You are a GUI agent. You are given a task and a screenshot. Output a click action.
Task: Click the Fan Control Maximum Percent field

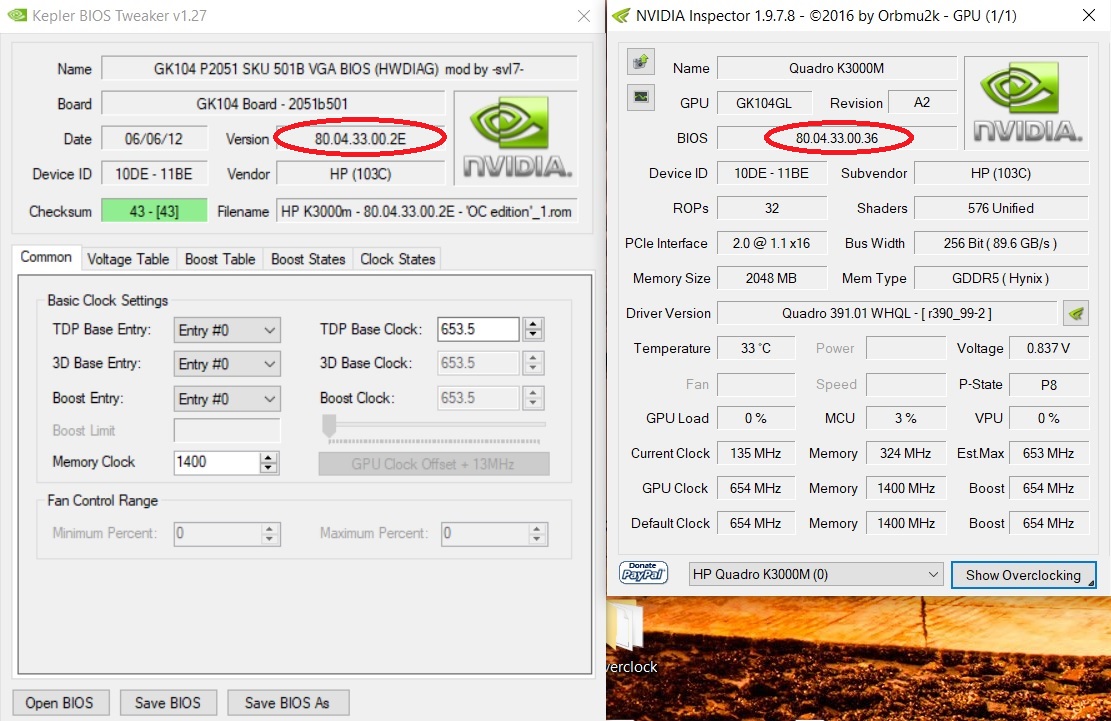(x=485, y=533)
